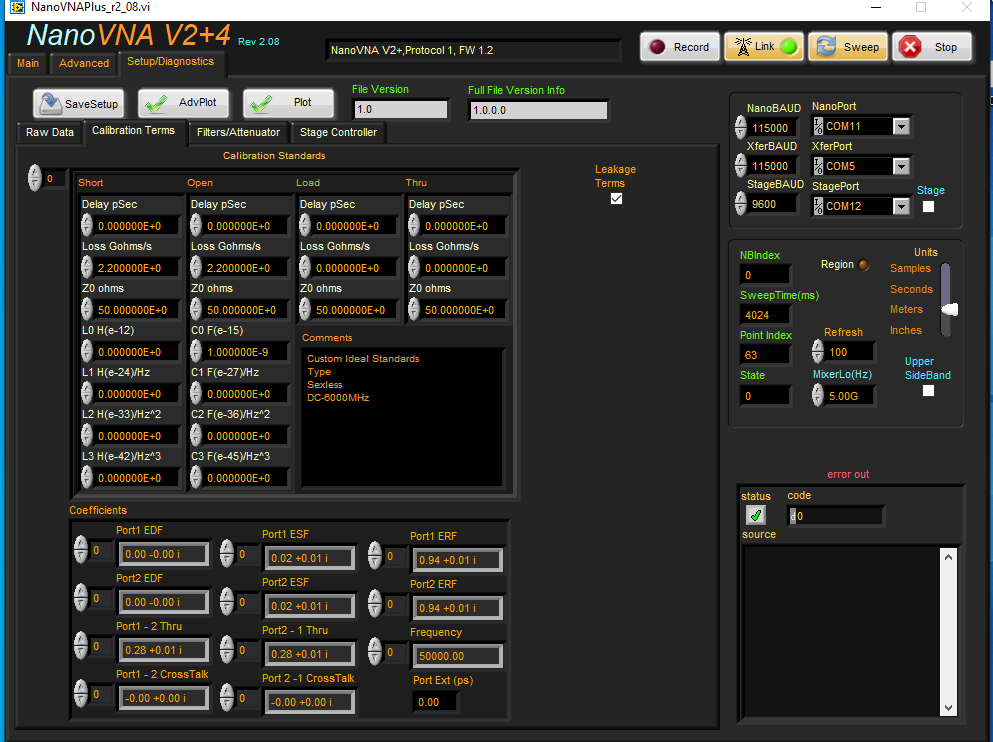Image resolution: width=993 pixels, height=742 pixels.
Task: Click the NanoPort I/O resource icon
Action: 818,127
